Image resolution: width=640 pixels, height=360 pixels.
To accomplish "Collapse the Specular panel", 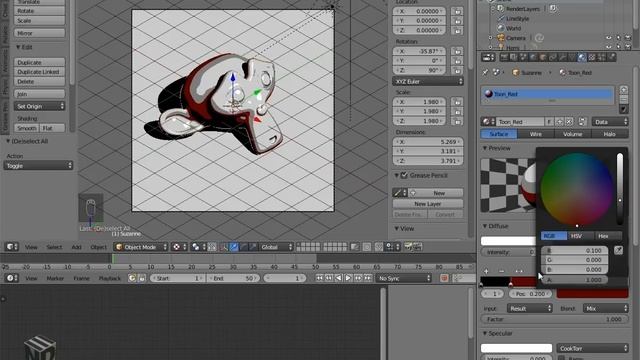I will point(485,333).
